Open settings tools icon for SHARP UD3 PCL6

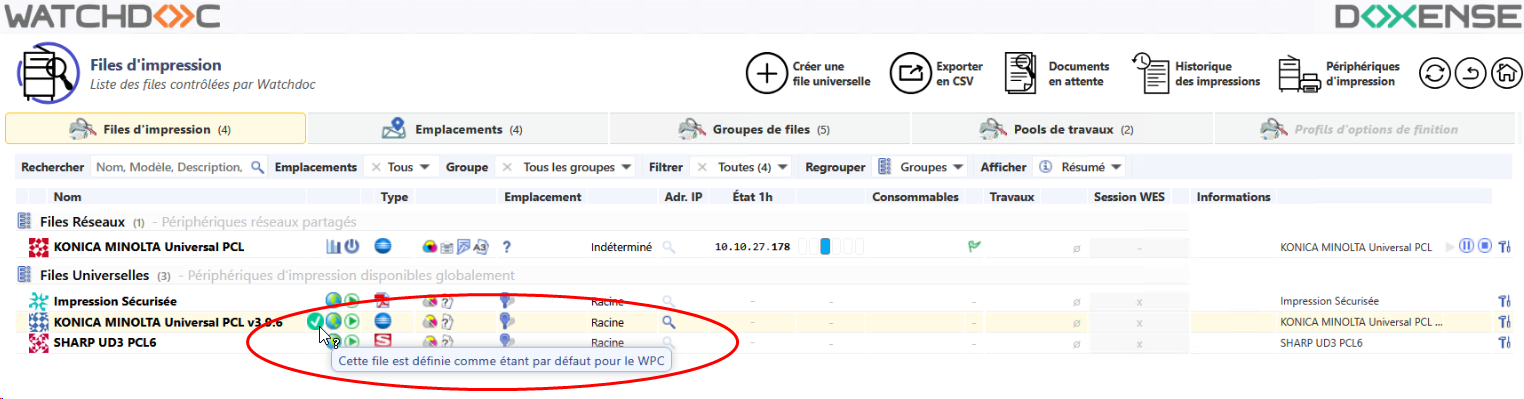[1505, 343]
